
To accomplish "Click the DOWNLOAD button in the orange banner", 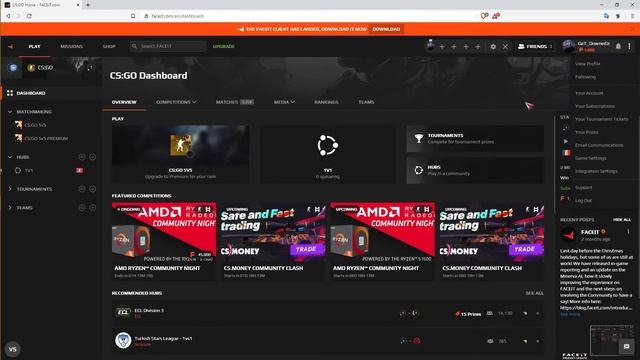I will pos(386,29).
